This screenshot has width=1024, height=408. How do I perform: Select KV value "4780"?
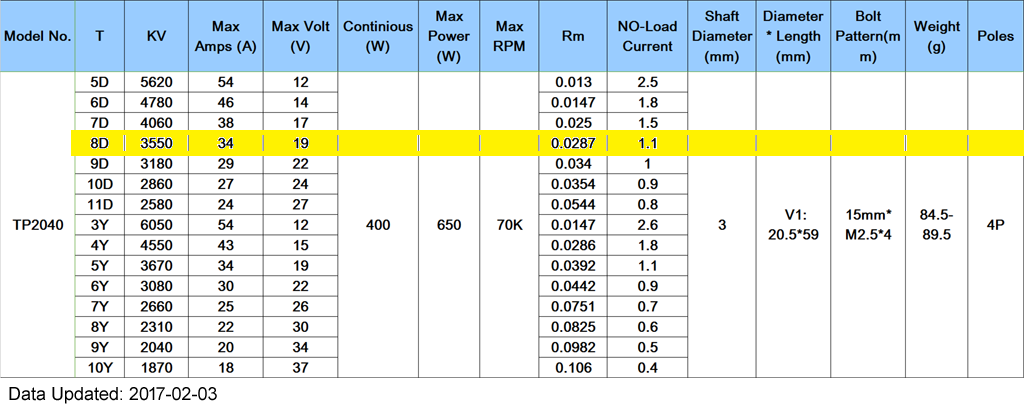click(156, 102)
